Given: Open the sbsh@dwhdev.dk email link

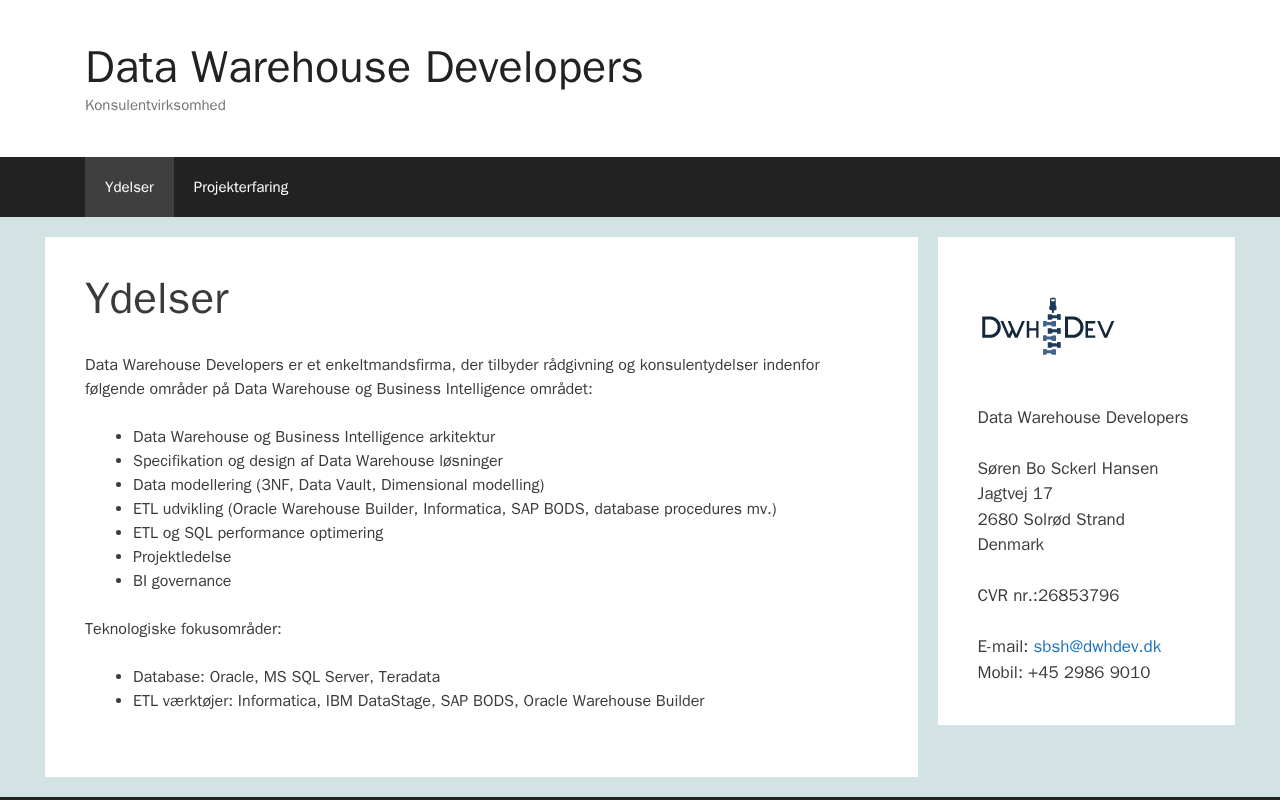Looking at the screenshot, I should click(x=1097, y=647).
